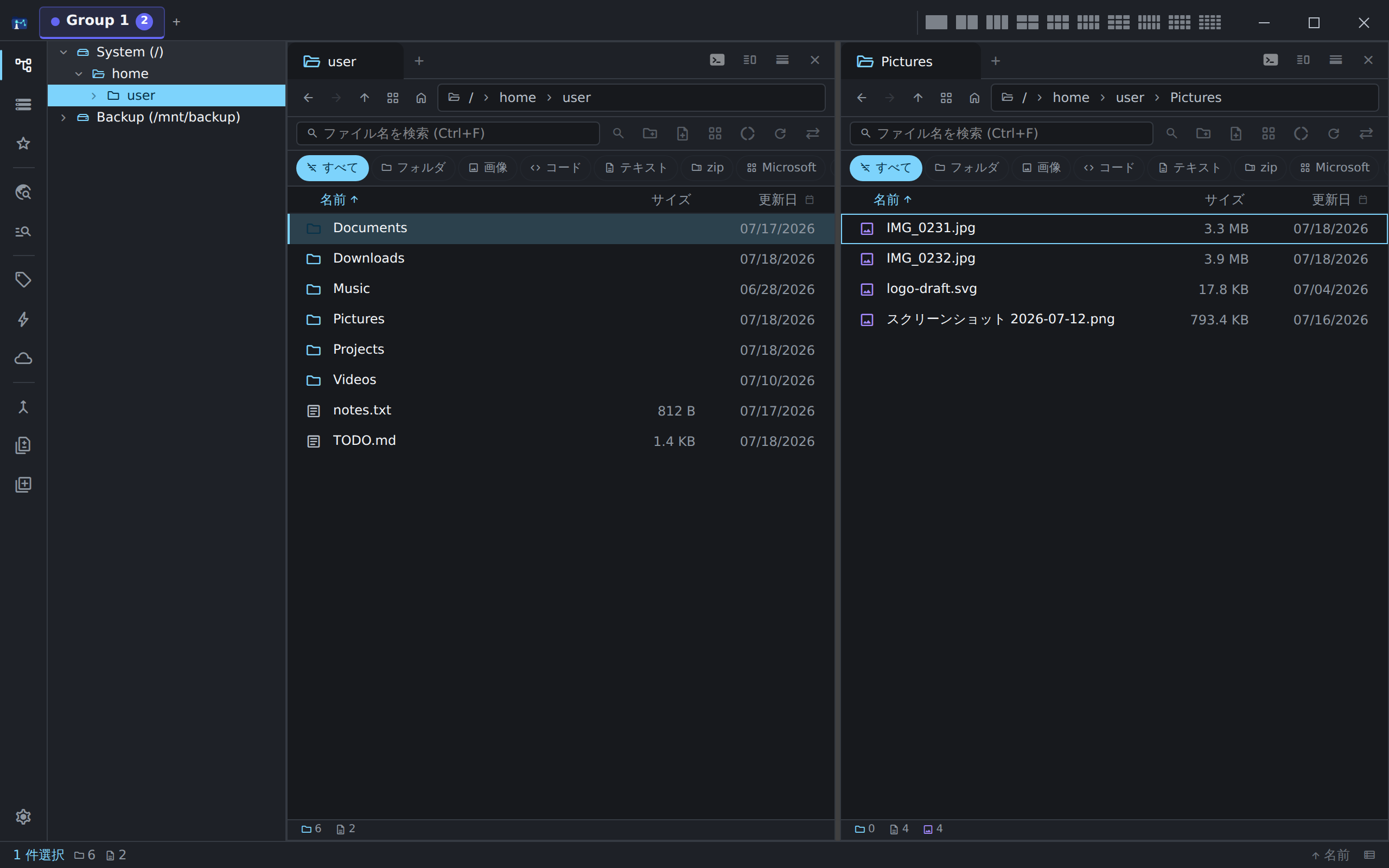The image size is (1389, 868).
Task: Open sort order 名前 in status bar
Action: pos(1330,856)
